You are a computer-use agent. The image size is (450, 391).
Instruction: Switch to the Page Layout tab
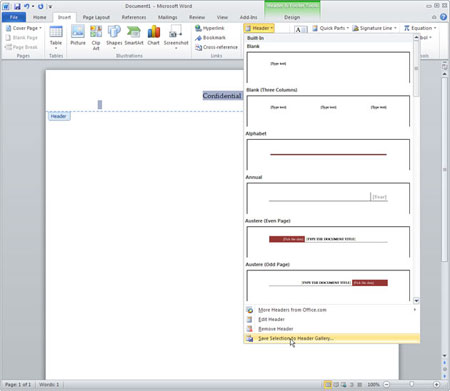(96, 17)
